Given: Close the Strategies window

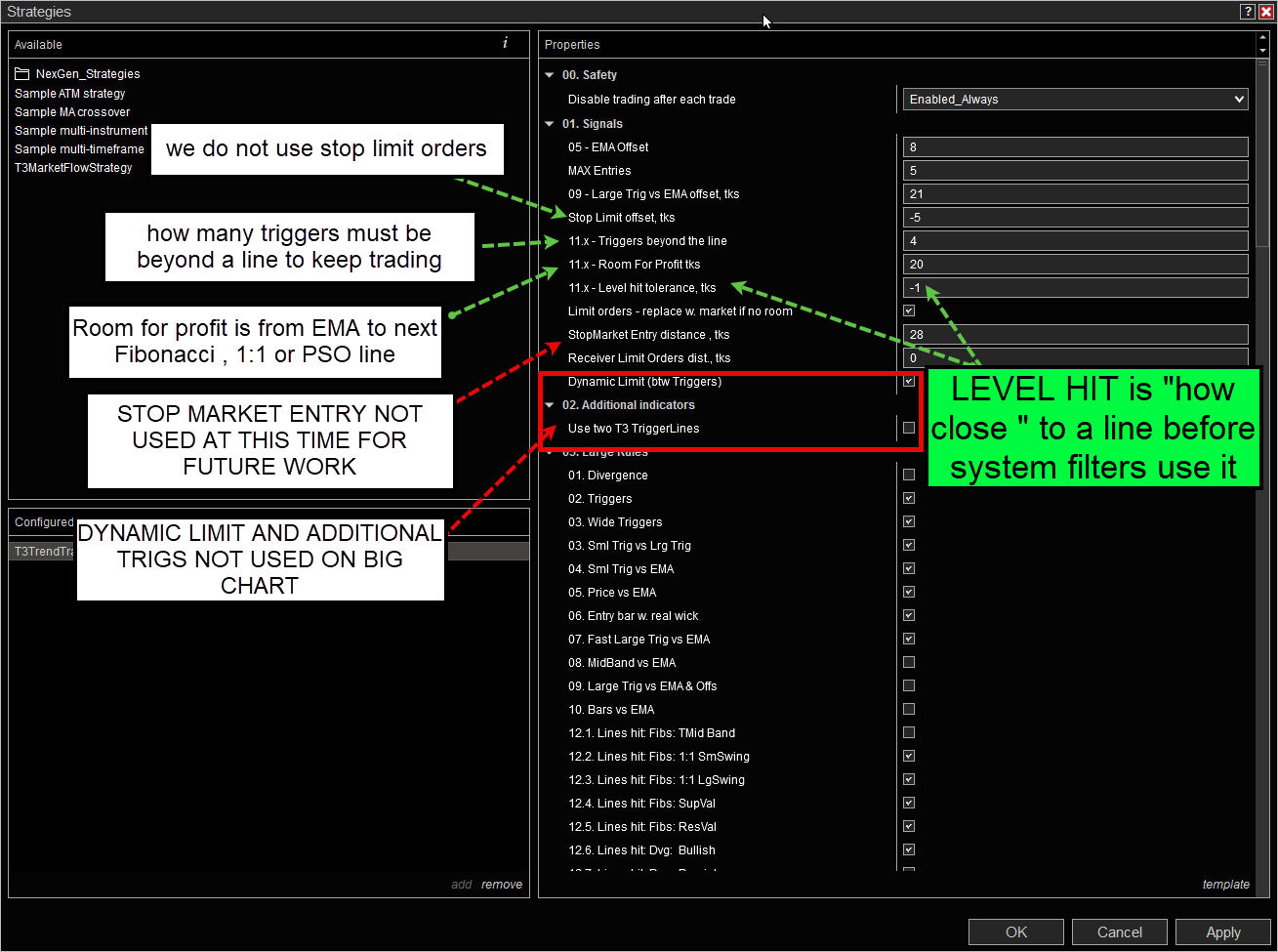Looking at the screenshot, I should 1265,12.
